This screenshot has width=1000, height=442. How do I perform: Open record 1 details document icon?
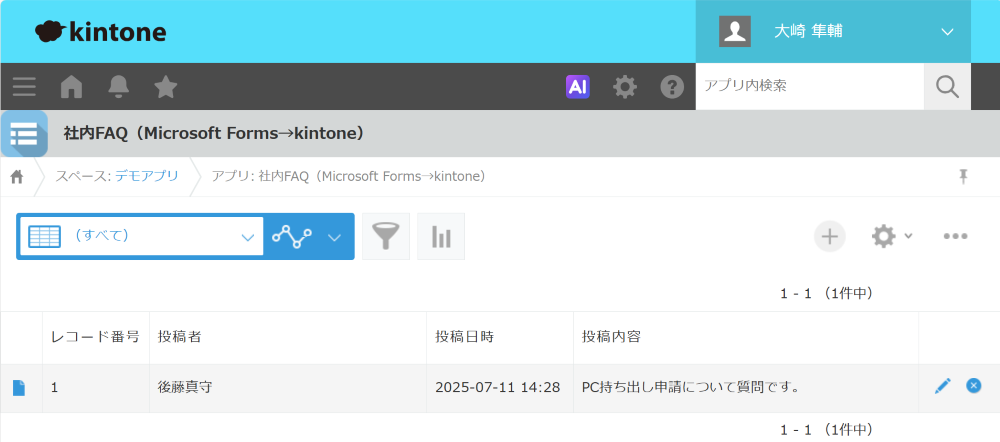click(x=19, y=388)
